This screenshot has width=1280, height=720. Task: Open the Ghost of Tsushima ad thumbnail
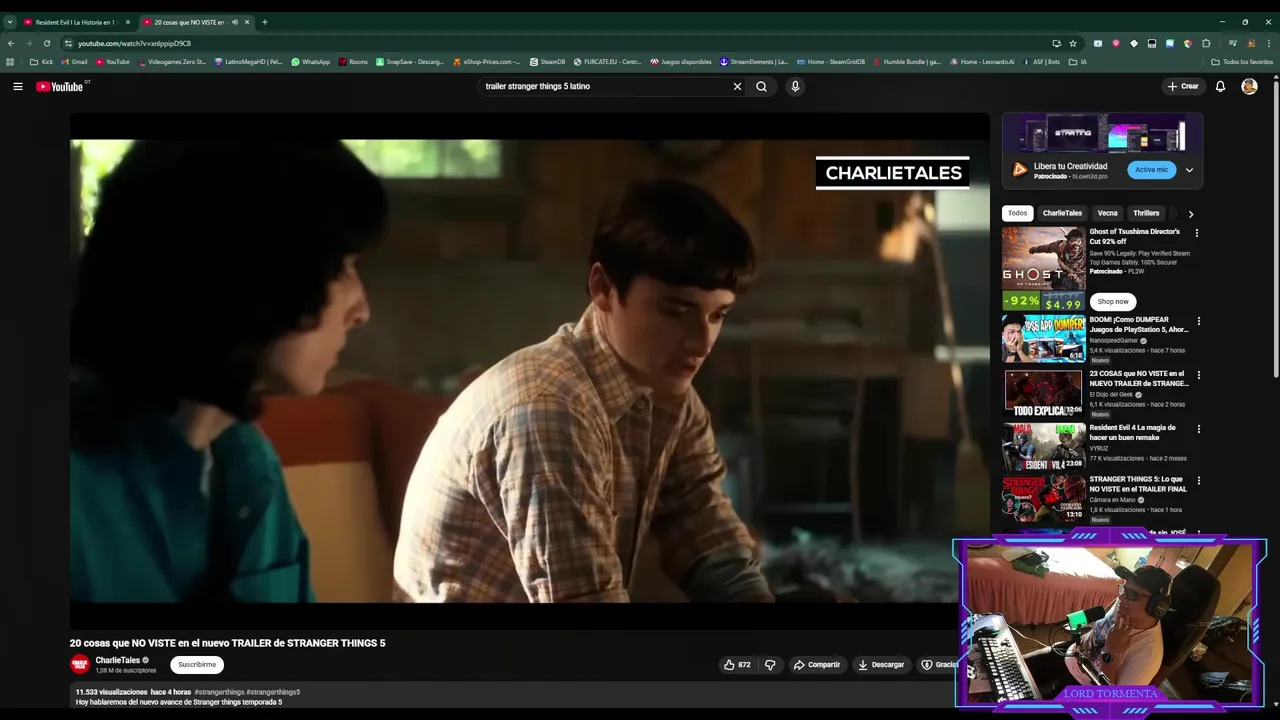(1043, 268)
